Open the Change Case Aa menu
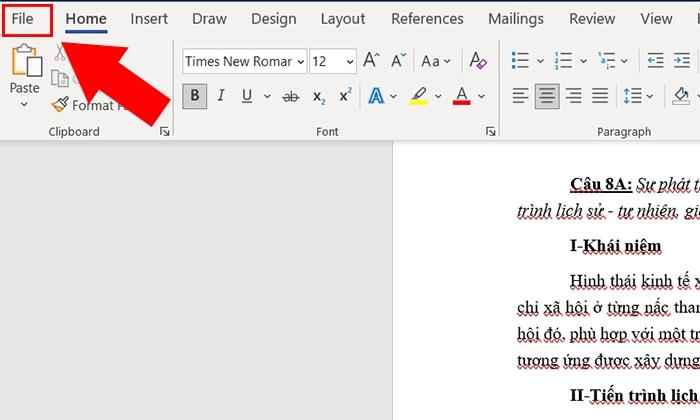The image size is (700, 420). click(436, 61)
